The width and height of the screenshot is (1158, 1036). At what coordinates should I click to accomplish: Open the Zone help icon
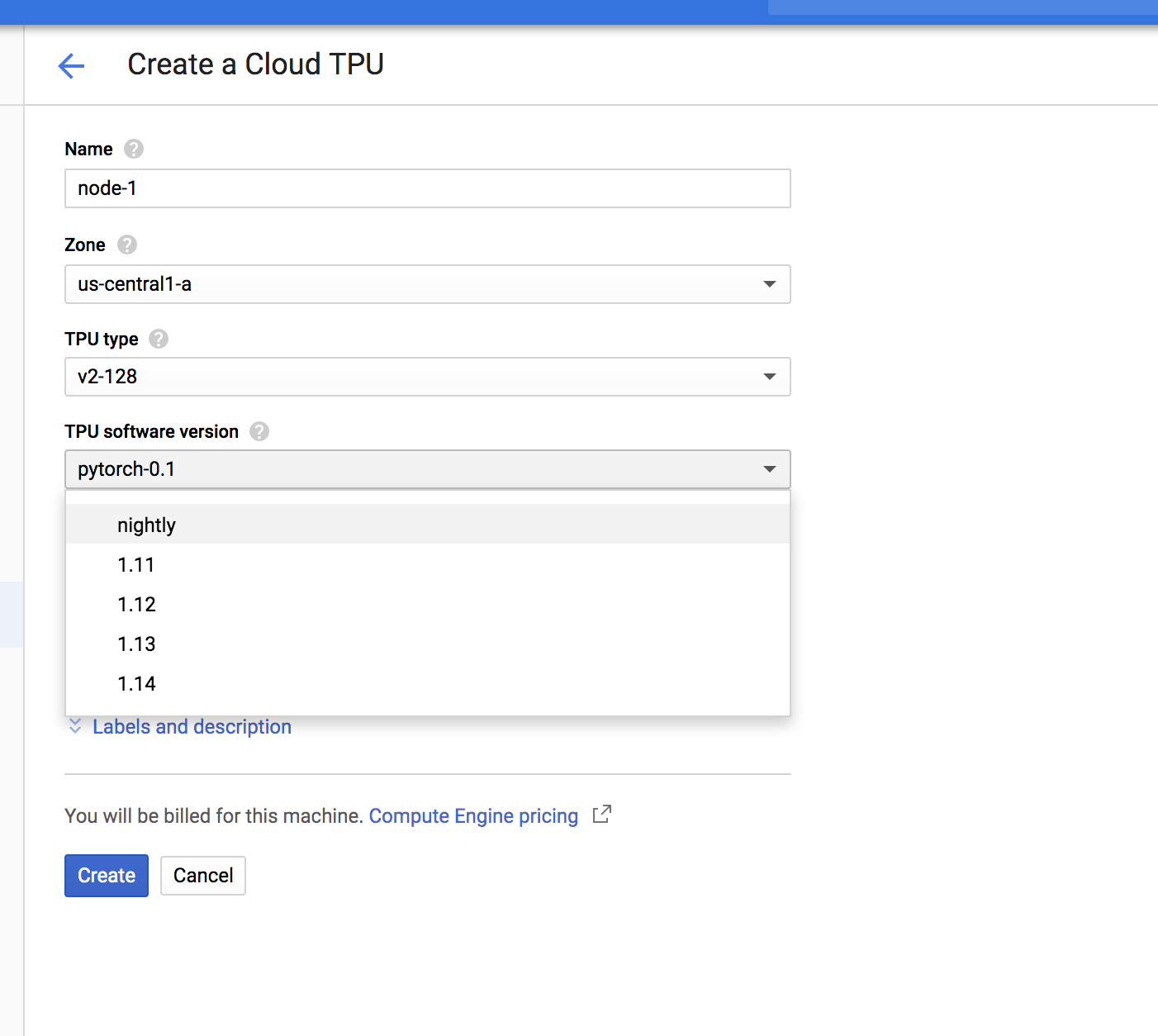pos(127,245)
